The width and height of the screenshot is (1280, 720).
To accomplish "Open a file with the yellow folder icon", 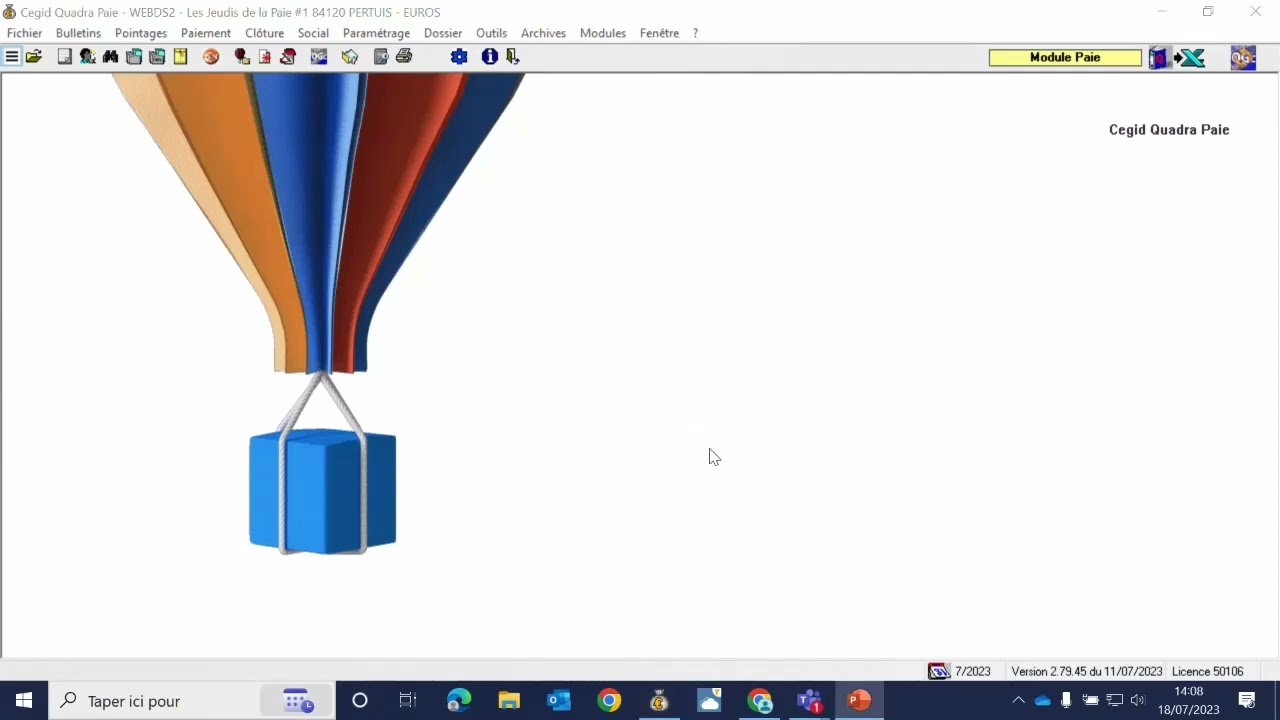I will [34, 57].
